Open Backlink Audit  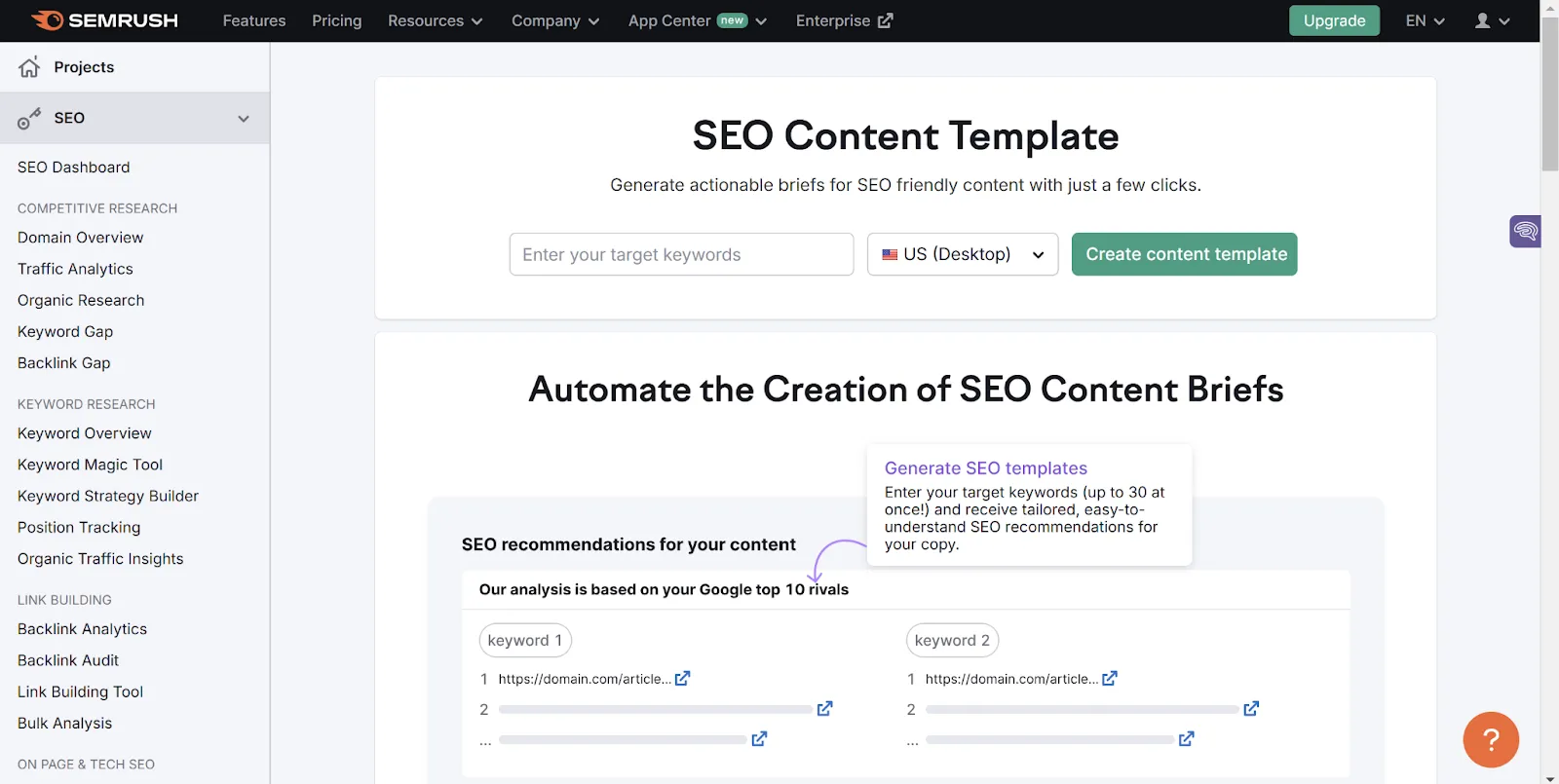pyautogui.click(x=68, y=660)
